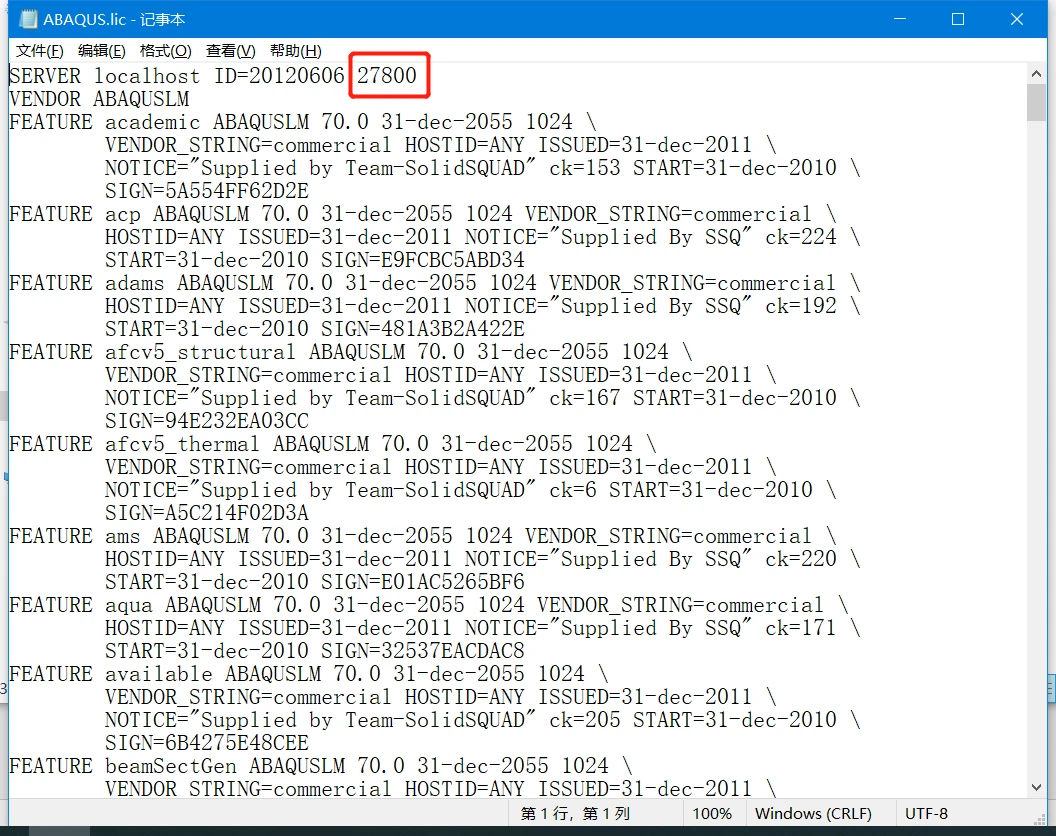Click the window resize grip corner
Screen dimensions: 1056x836
tap(1039, 818)
